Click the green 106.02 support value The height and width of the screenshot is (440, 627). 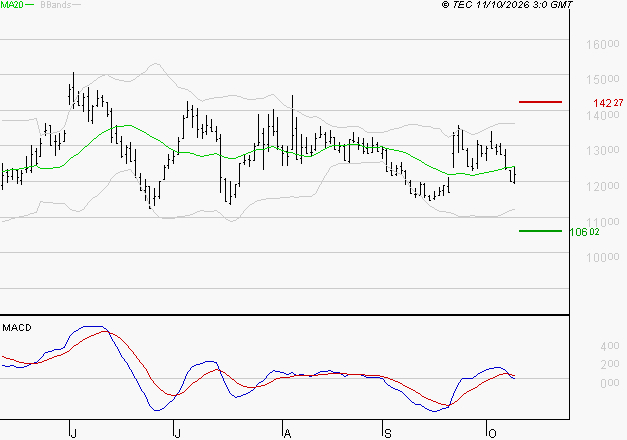pyautogui.click(x=585, y=232)
